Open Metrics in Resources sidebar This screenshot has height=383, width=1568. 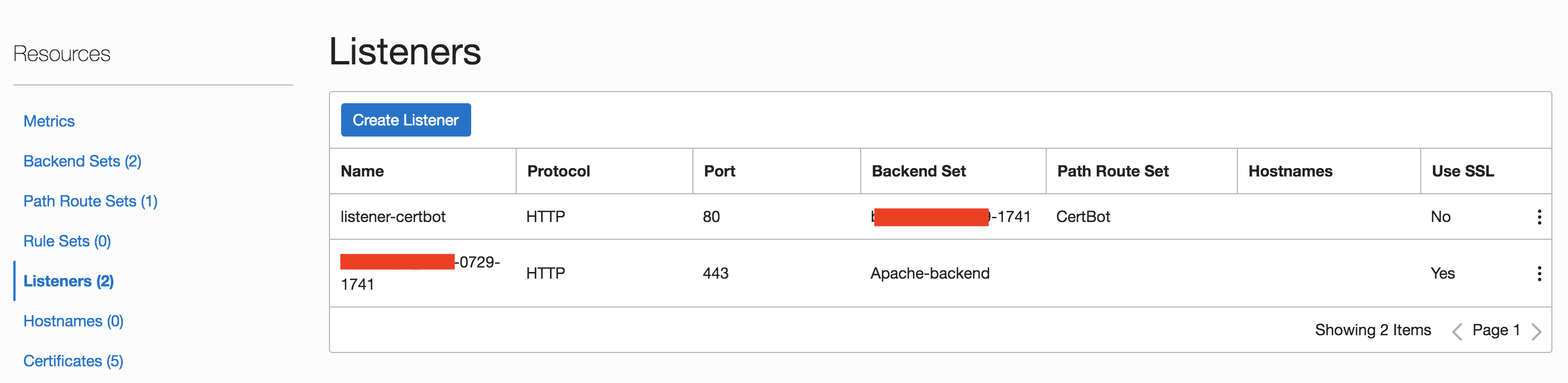coord(49,122)
